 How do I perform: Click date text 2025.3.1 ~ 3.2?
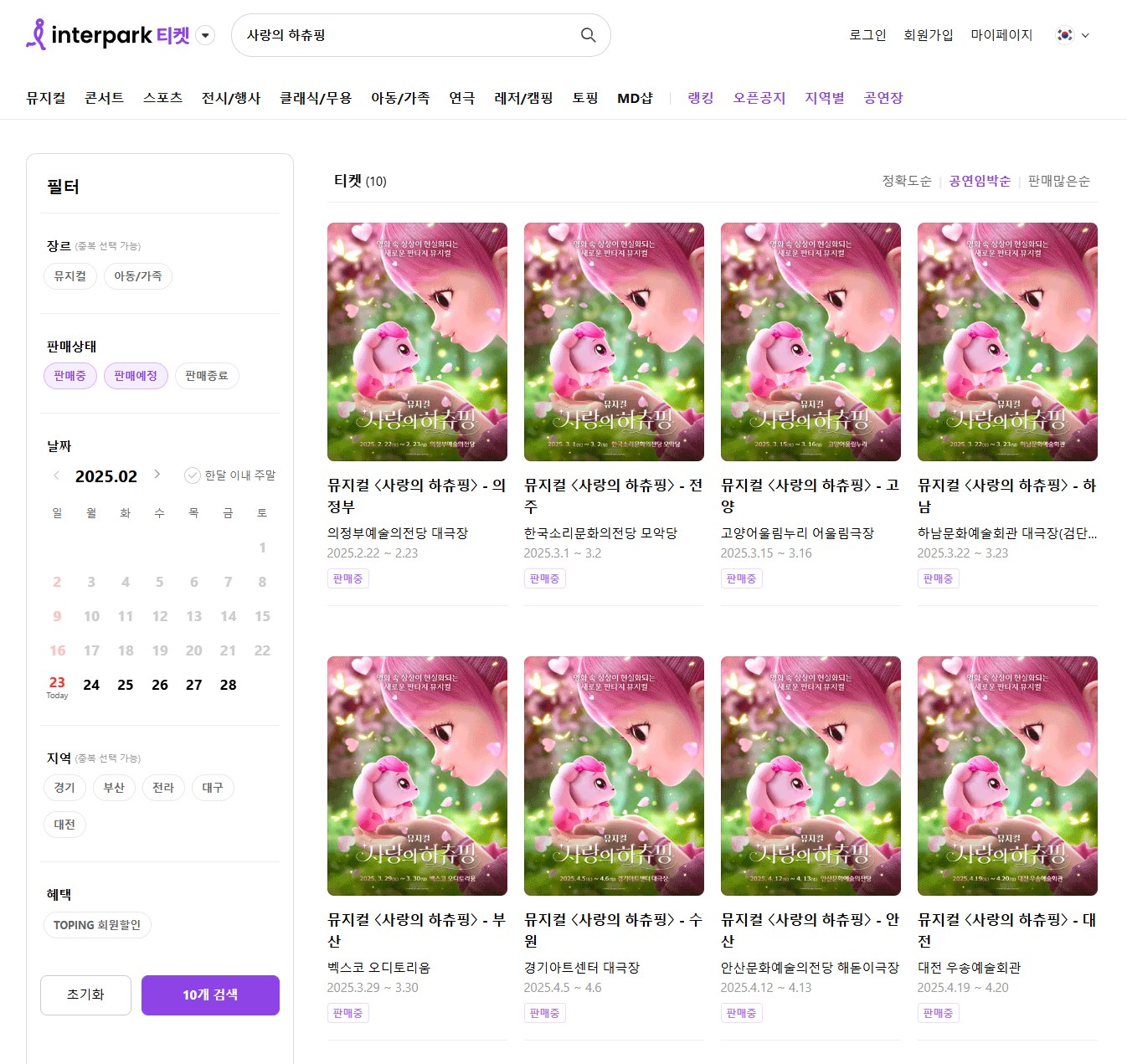[563, 553]
